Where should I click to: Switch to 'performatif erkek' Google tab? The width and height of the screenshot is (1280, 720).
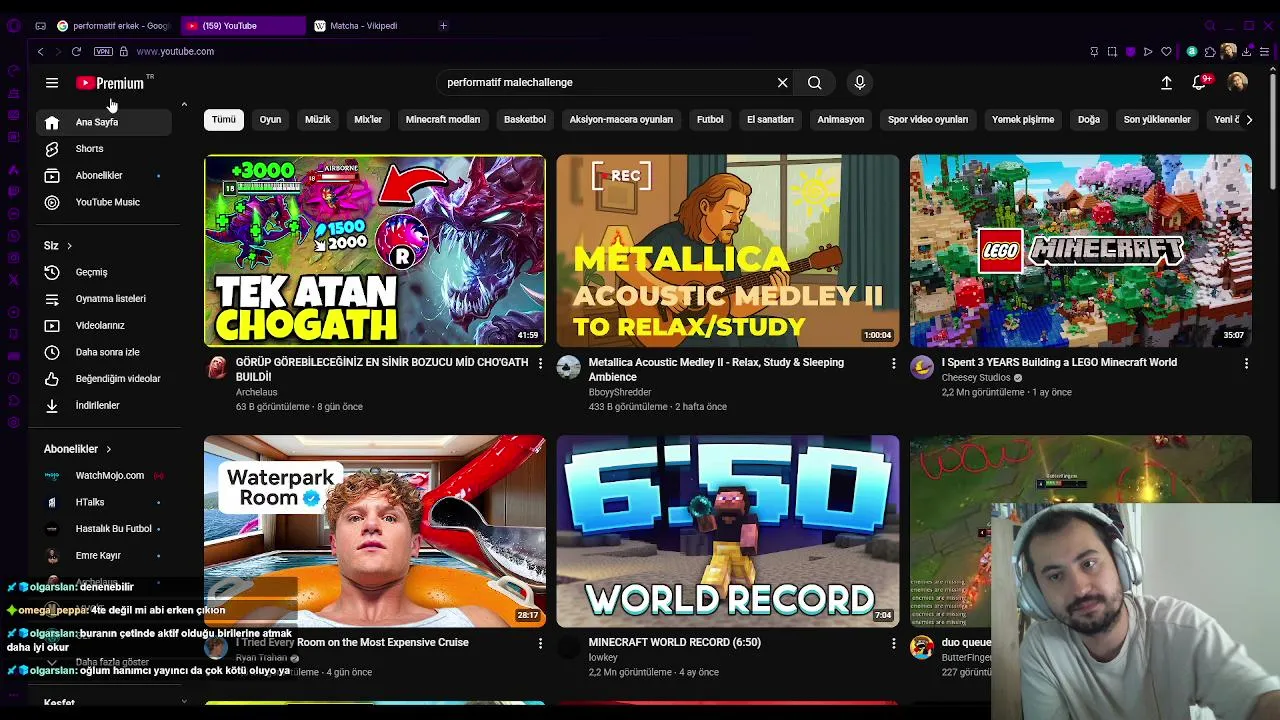pos(113,25)
